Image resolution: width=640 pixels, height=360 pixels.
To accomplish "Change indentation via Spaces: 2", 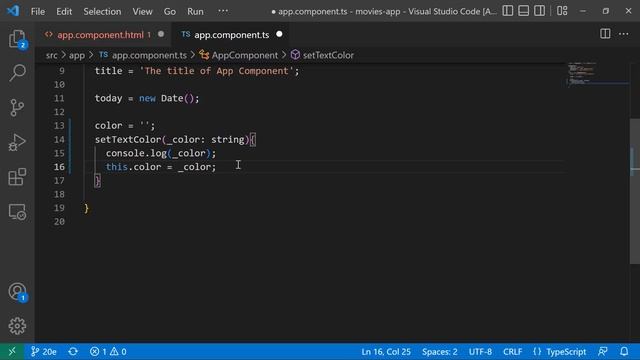I will click(x=440, y=351).
